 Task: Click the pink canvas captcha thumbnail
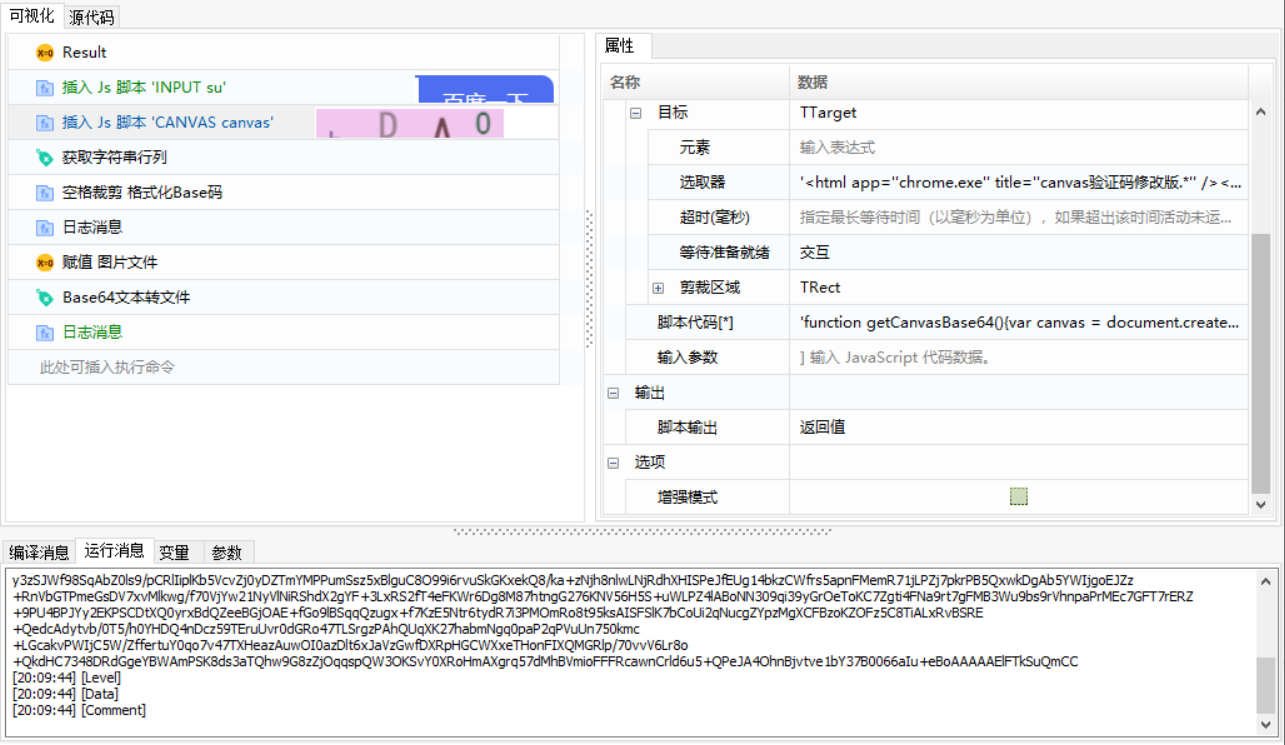[410, 121]
